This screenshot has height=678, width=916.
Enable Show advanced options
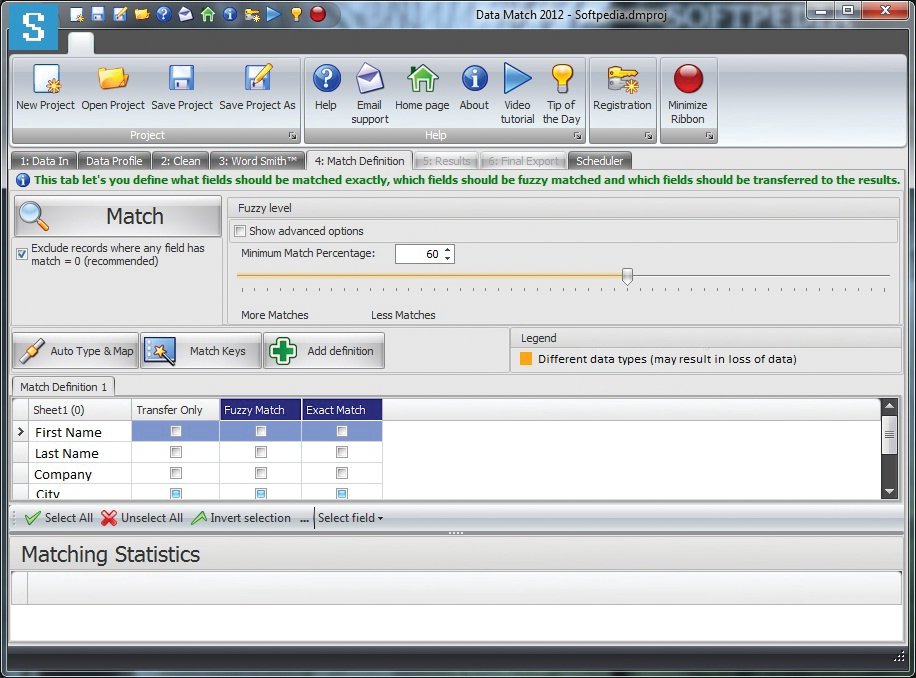240,231
